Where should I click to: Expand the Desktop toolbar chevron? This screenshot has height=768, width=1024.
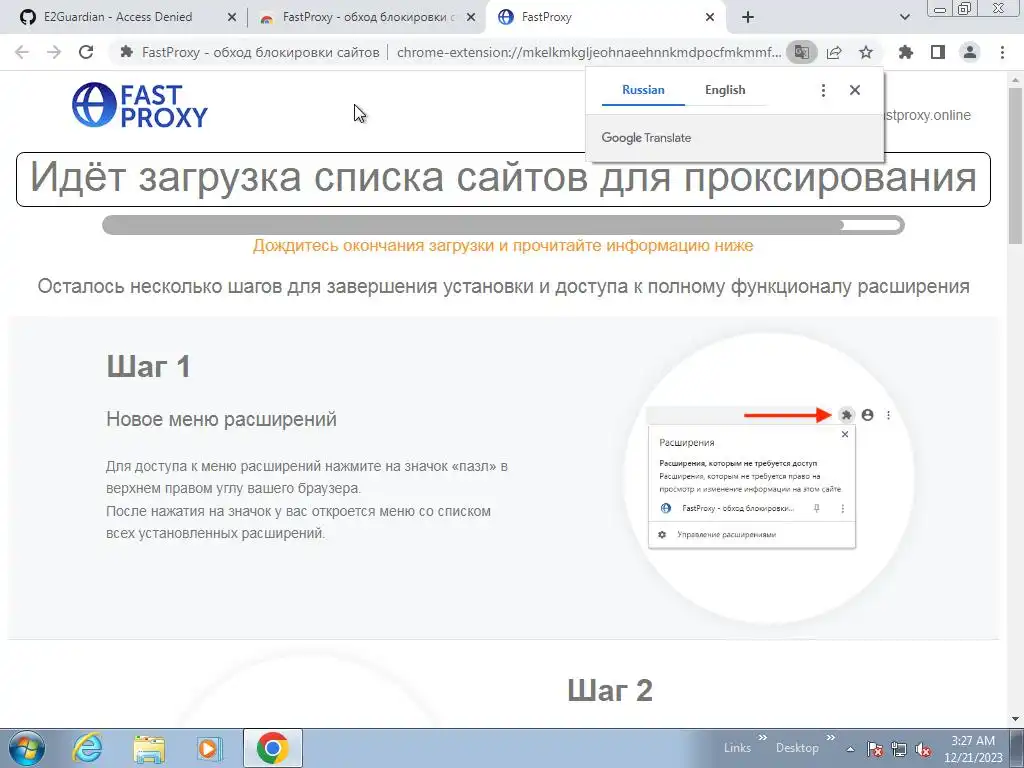[830, 738]
